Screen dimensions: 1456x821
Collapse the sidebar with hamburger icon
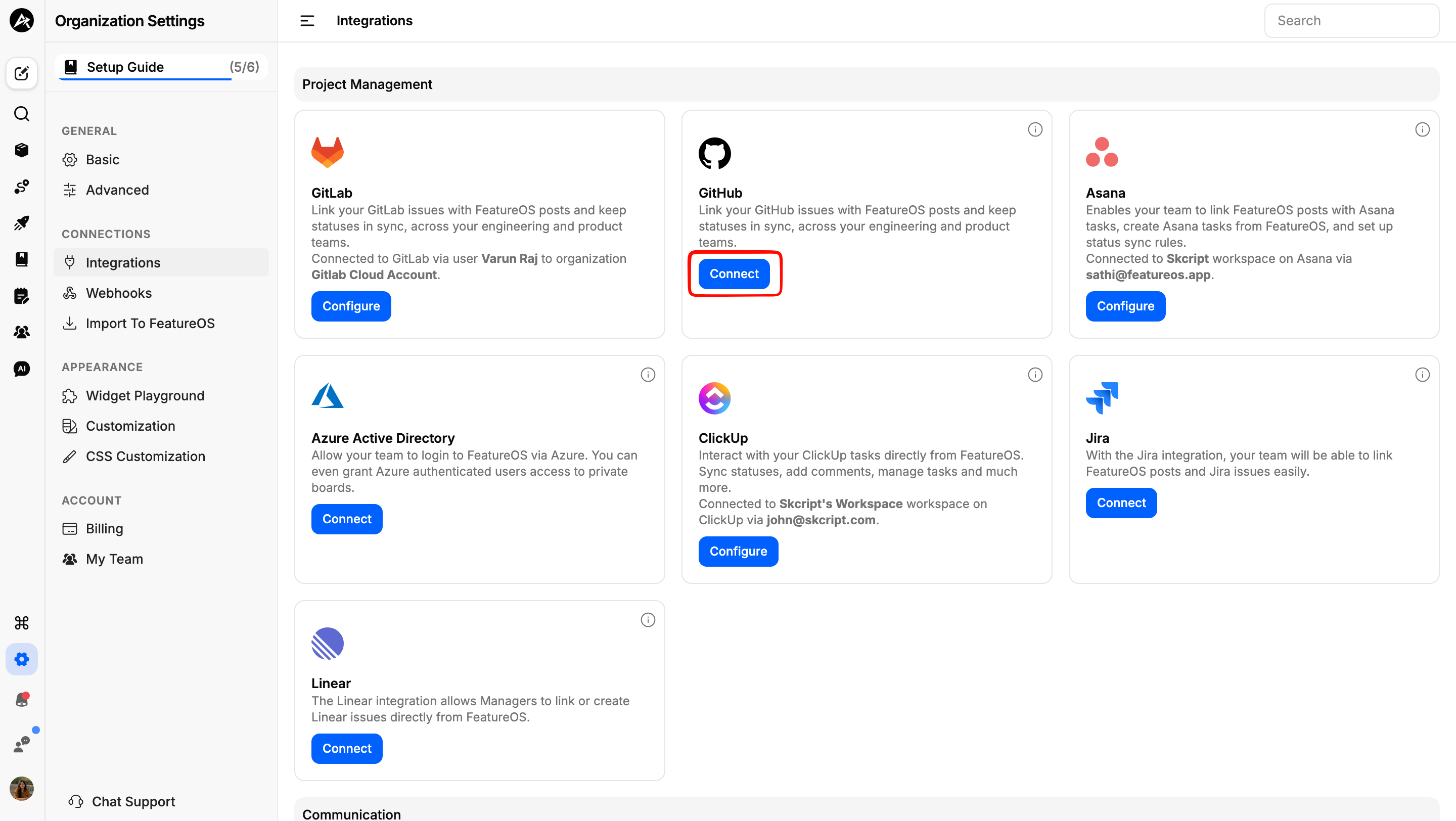307,21
